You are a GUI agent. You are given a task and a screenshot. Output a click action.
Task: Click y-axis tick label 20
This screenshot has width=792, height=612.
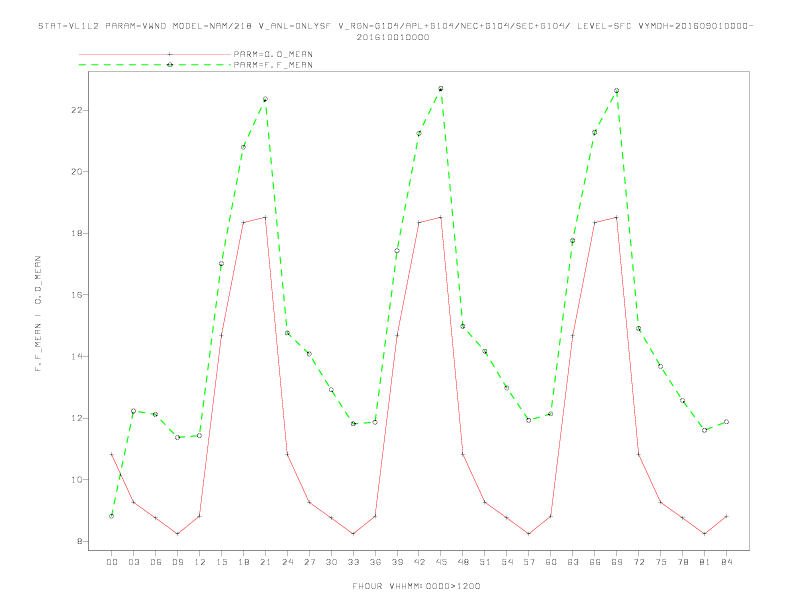pos(77,172)
